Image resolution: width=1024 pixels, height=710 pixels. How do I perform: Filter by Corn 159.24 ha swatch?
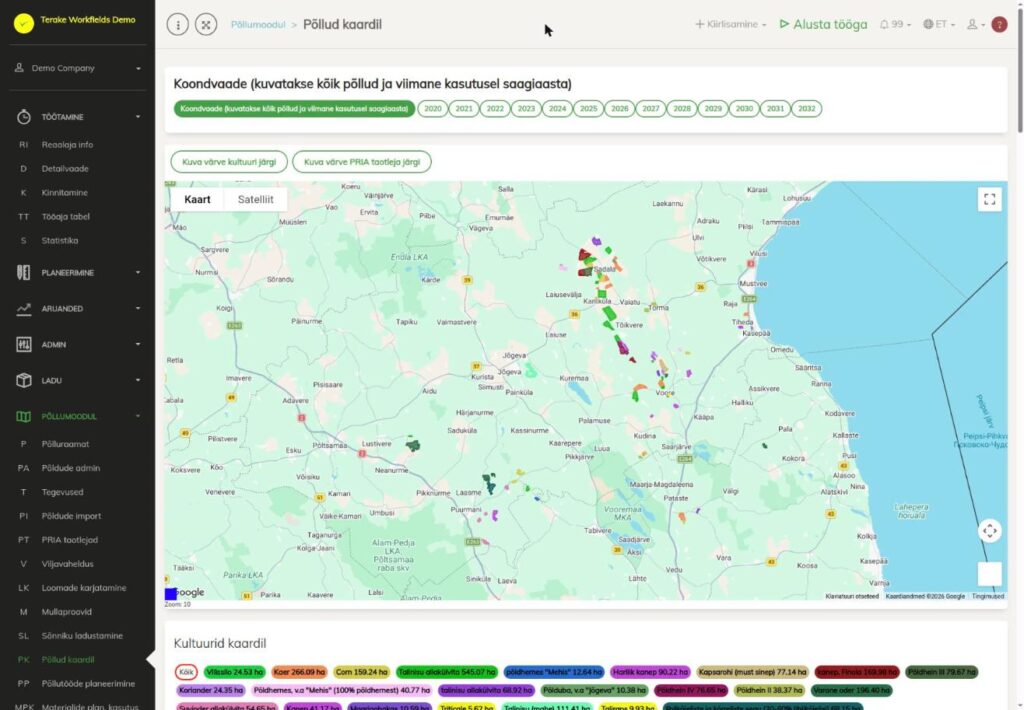point(361,672)
